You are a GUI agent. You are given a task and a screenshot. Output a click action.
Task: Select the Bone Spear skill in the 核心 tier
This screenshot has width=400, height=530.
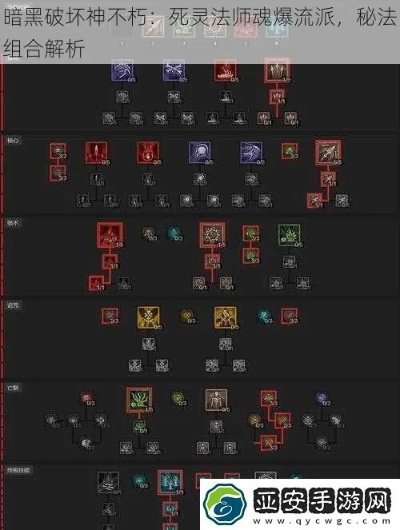pos(328,153)
